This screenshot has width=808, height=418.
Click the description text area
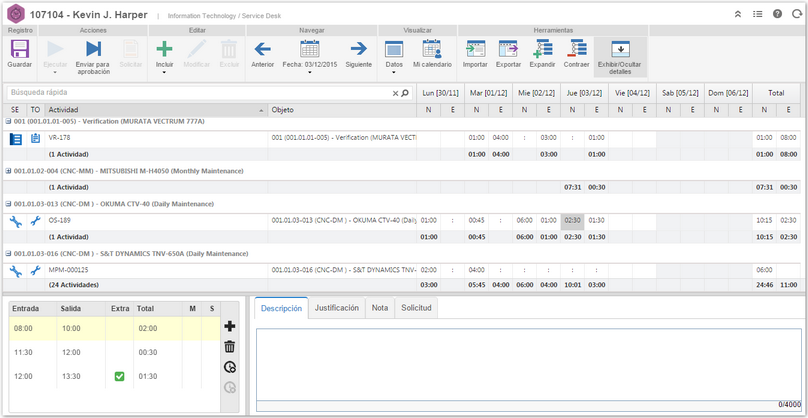click(529, 364)
